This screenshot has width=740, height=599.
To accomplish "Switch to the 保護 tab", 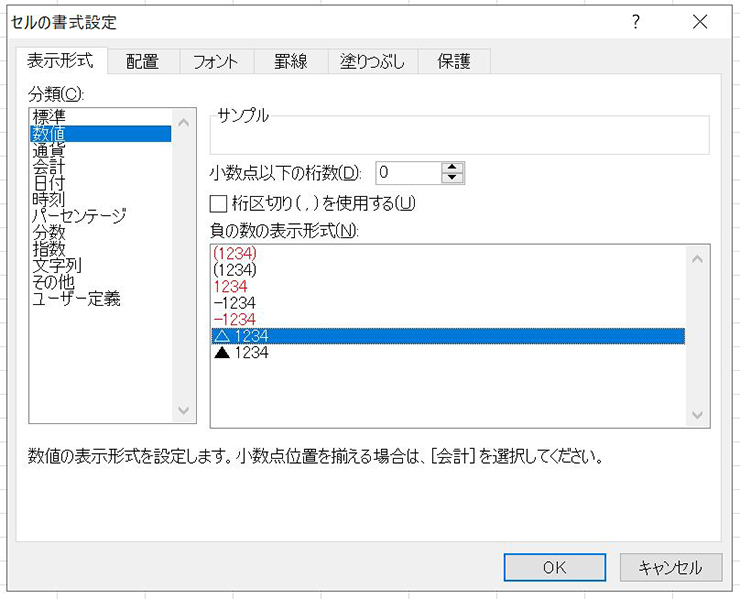I will [454, 61].
